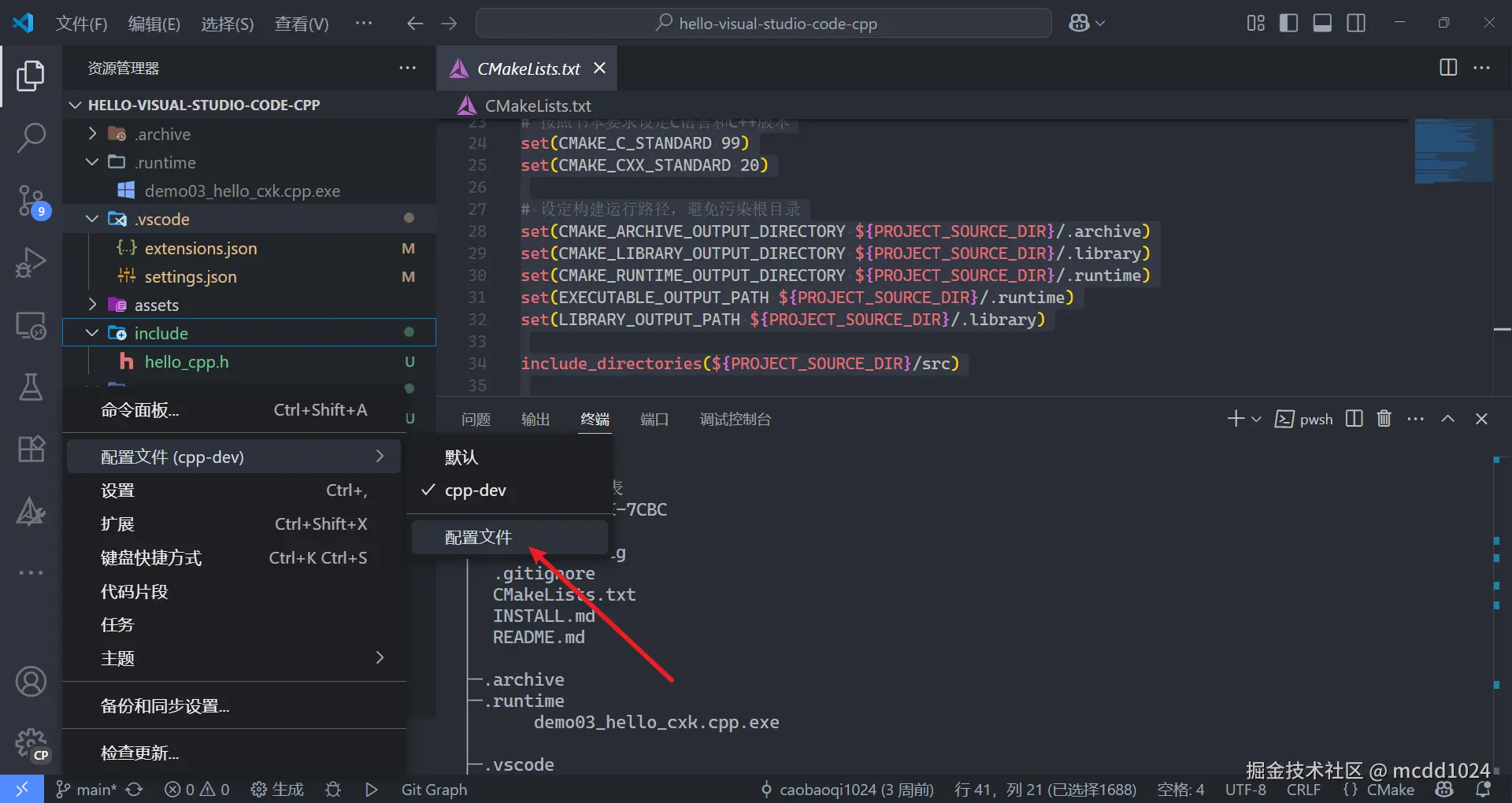
Task: Open the Remote Explorer view
Action: click(x=31, y=325)
